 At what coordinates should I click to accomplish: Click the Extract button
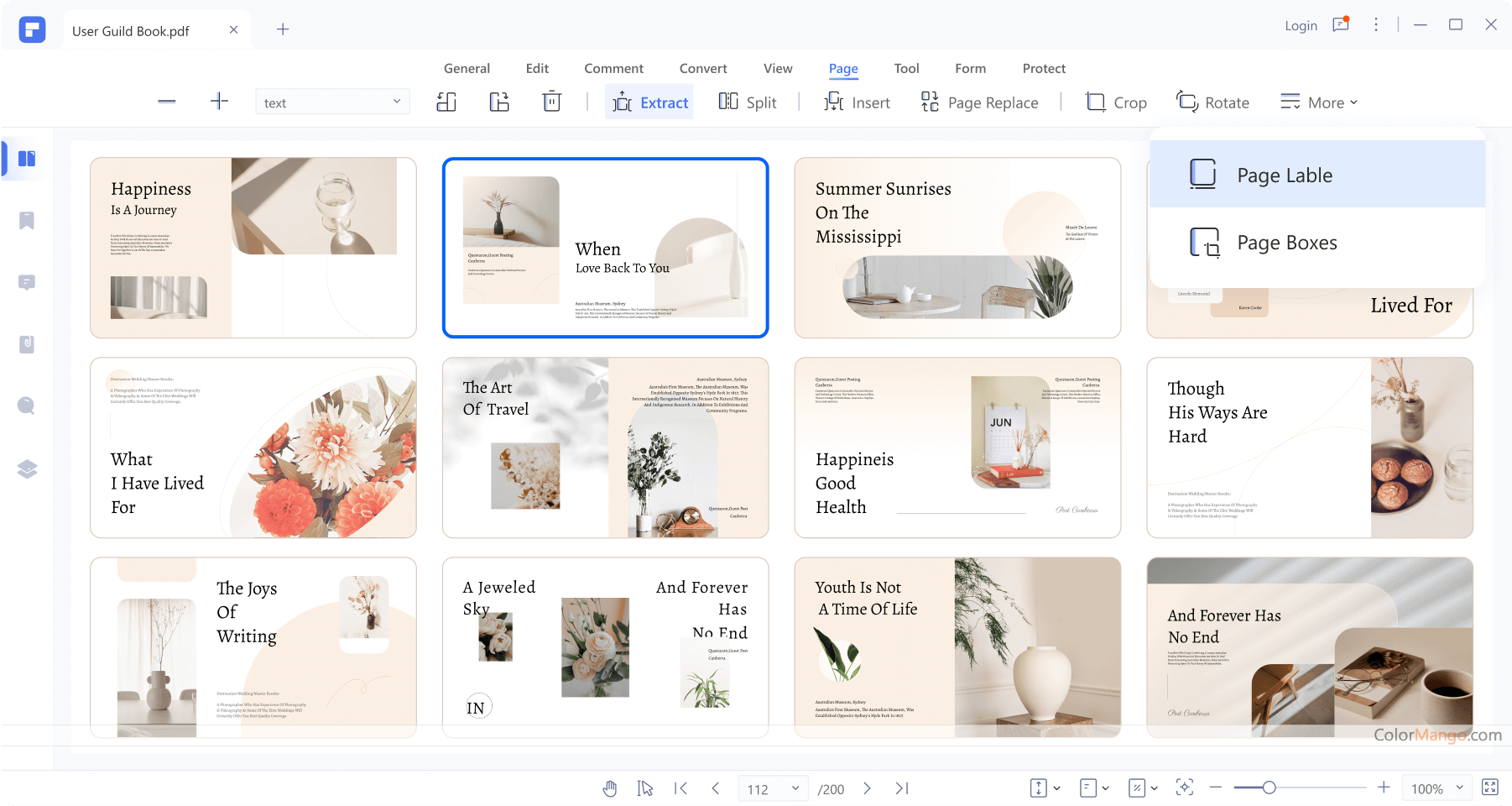[x=649, y=102]
